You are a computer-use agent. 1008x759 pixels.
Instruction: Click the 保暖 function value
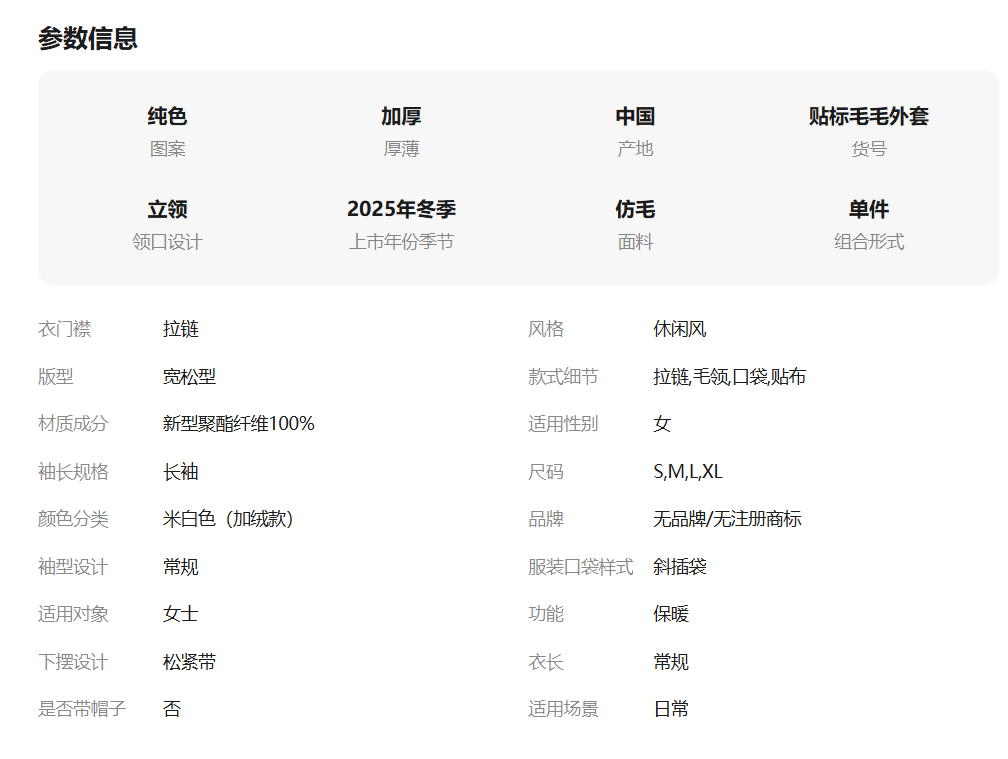[x=671, y=614]
